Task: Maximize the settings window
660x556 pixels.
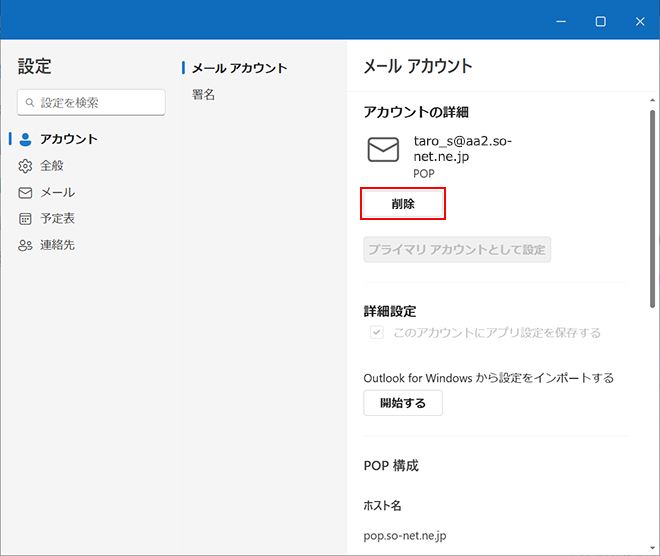Action: (600, 21)
